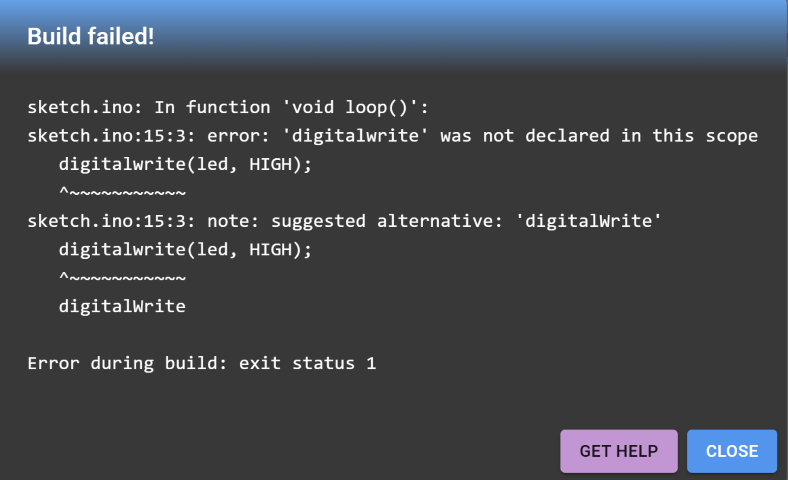Click quoted 'digitalWrite' in the note line

coord(588,221)
